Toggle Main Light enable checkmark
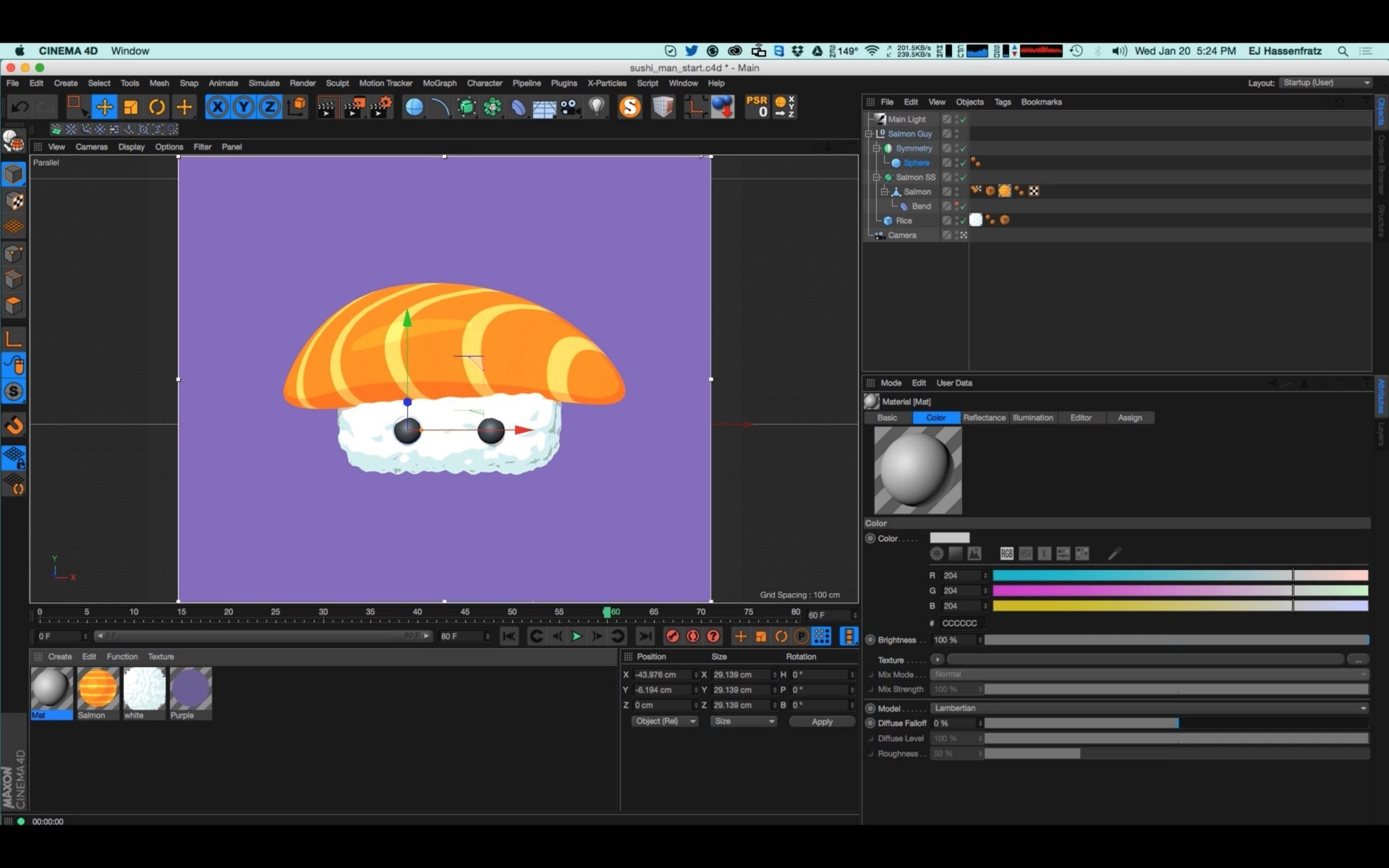 click(x=964, y=119)
